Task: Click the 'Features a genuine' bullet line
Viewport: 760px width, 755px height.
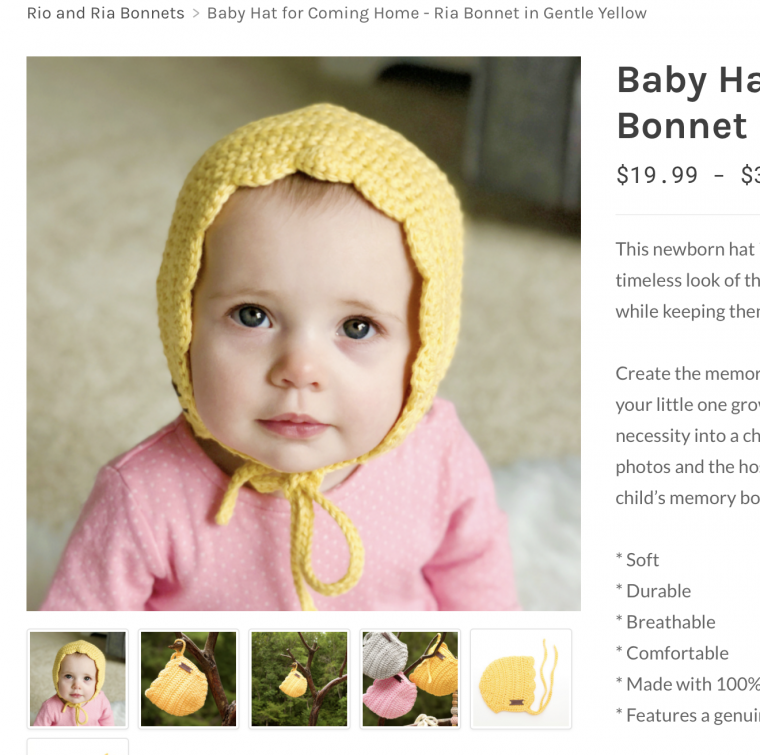Action: point(688,715)
